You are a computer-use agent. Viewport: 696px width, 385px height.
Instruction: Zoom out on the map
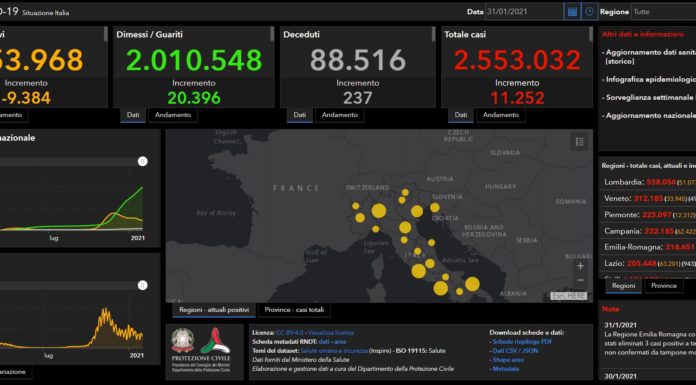coord(580,280)
